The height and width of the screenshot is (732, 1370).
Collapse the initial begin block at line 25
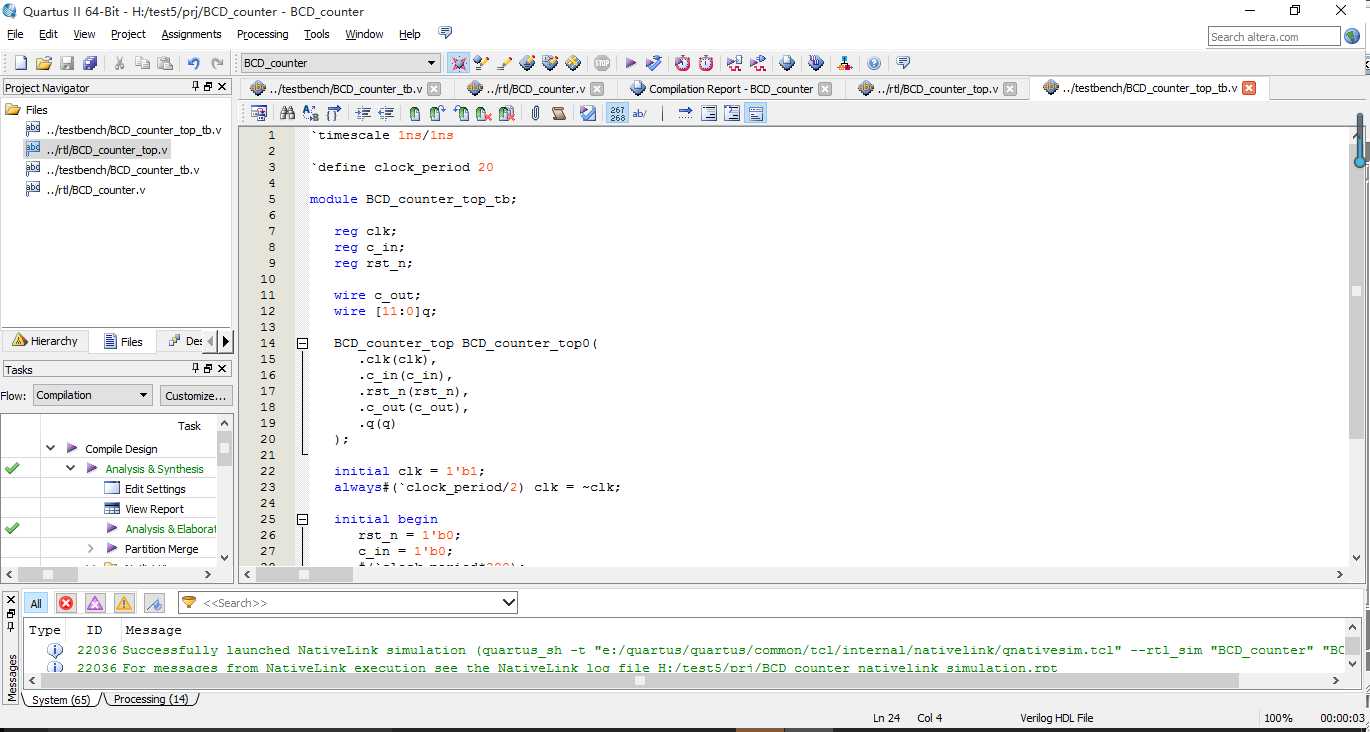tap(302, 519)
